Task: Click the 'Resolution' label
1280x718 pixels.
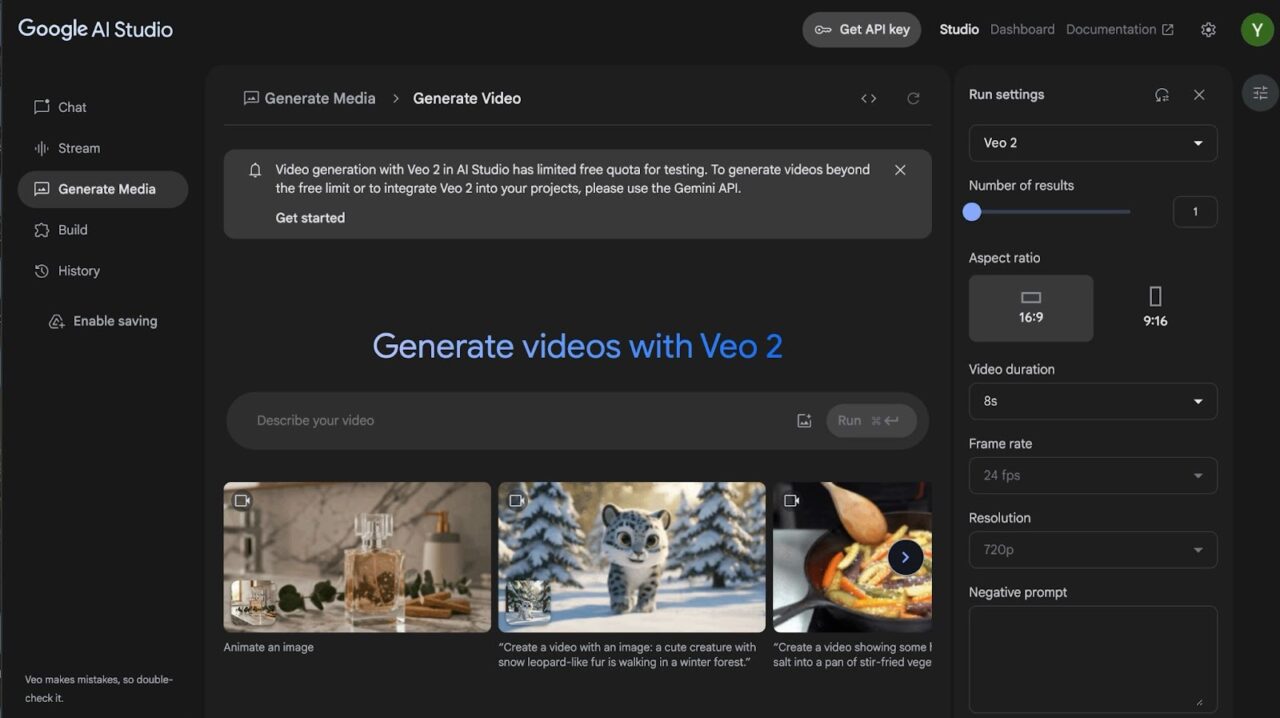Action: [x=1000, y=518]
